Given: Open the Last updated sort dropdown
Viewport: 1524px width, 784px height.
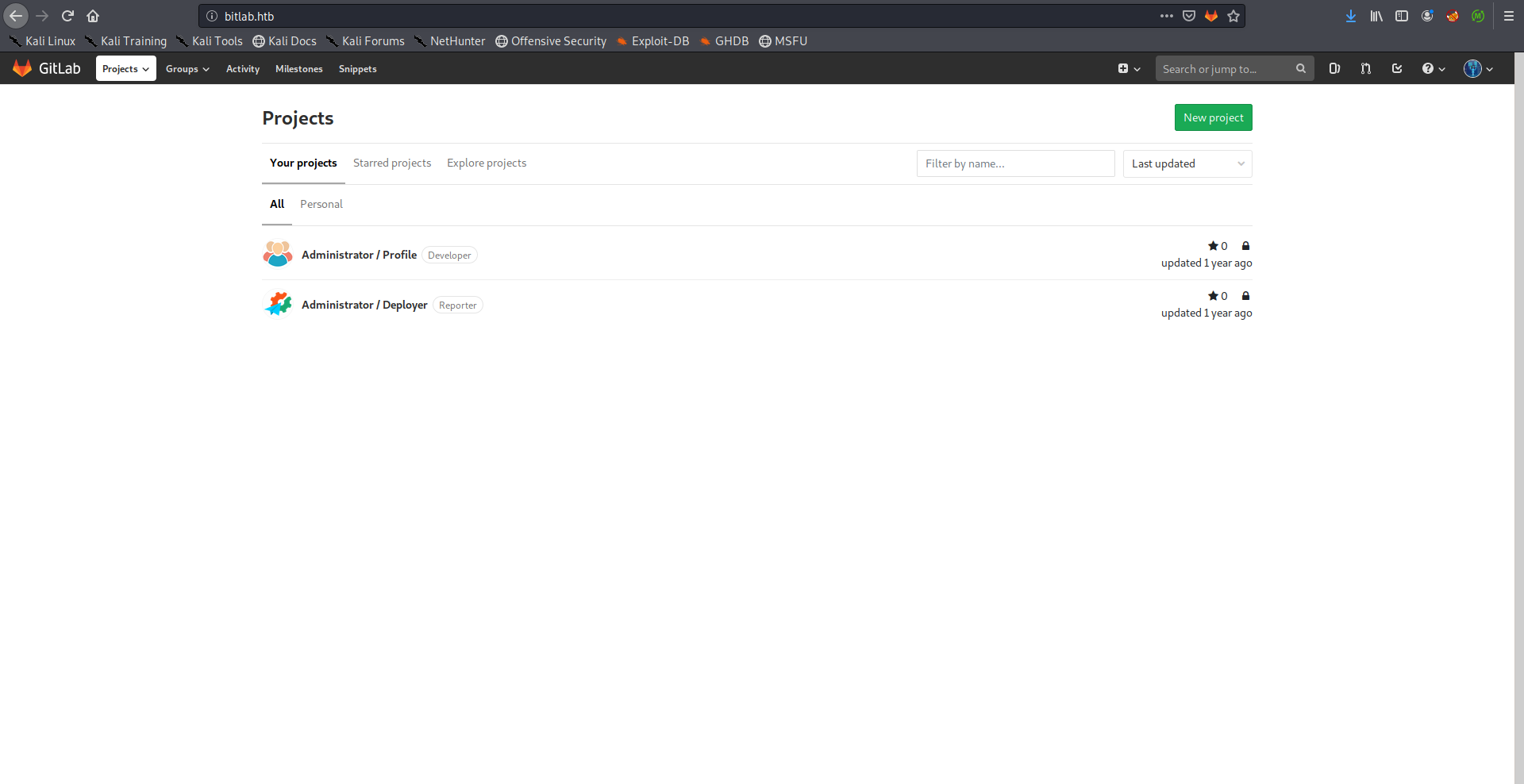Looking at the screenshot, I should [1187, 163].
